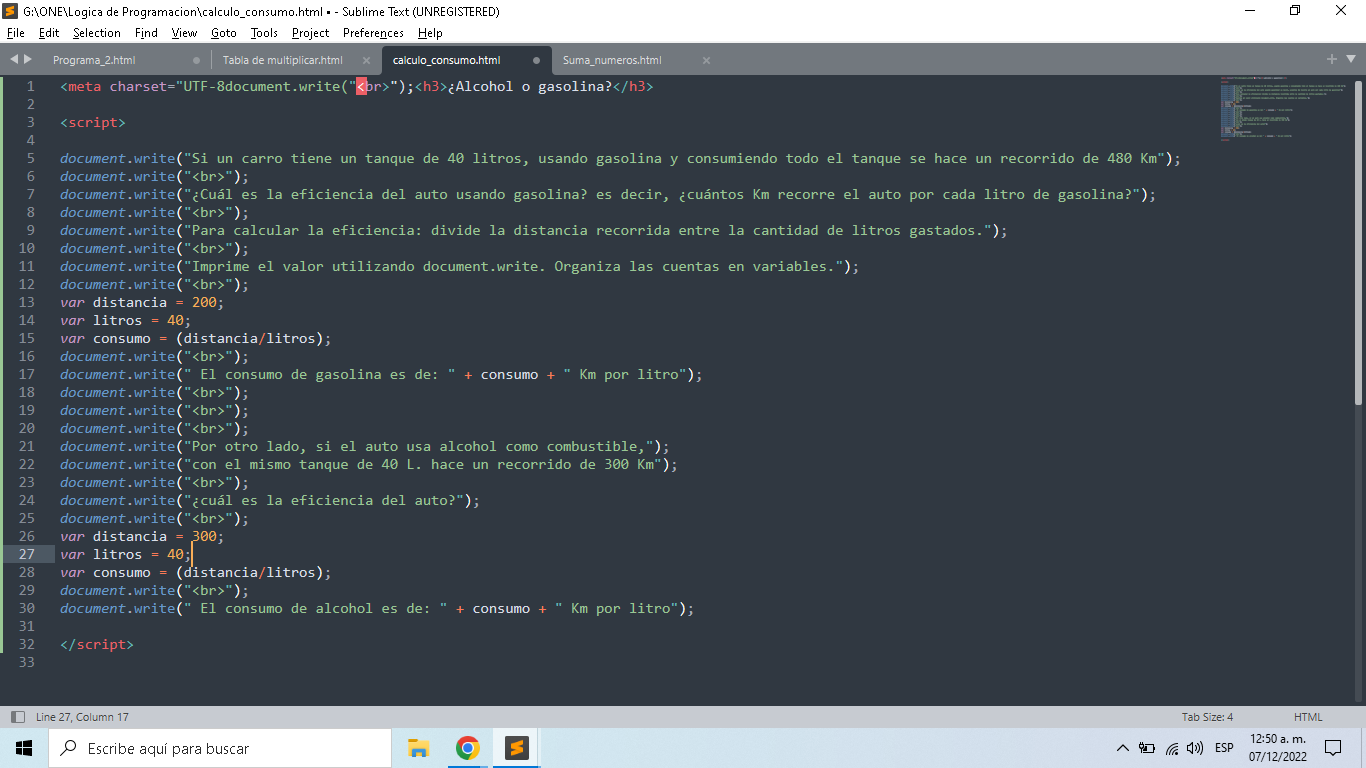Screen dimensions: 1366x768
Task: Open the Project menu
Action: pyautogui.click(x=311, y=33)
